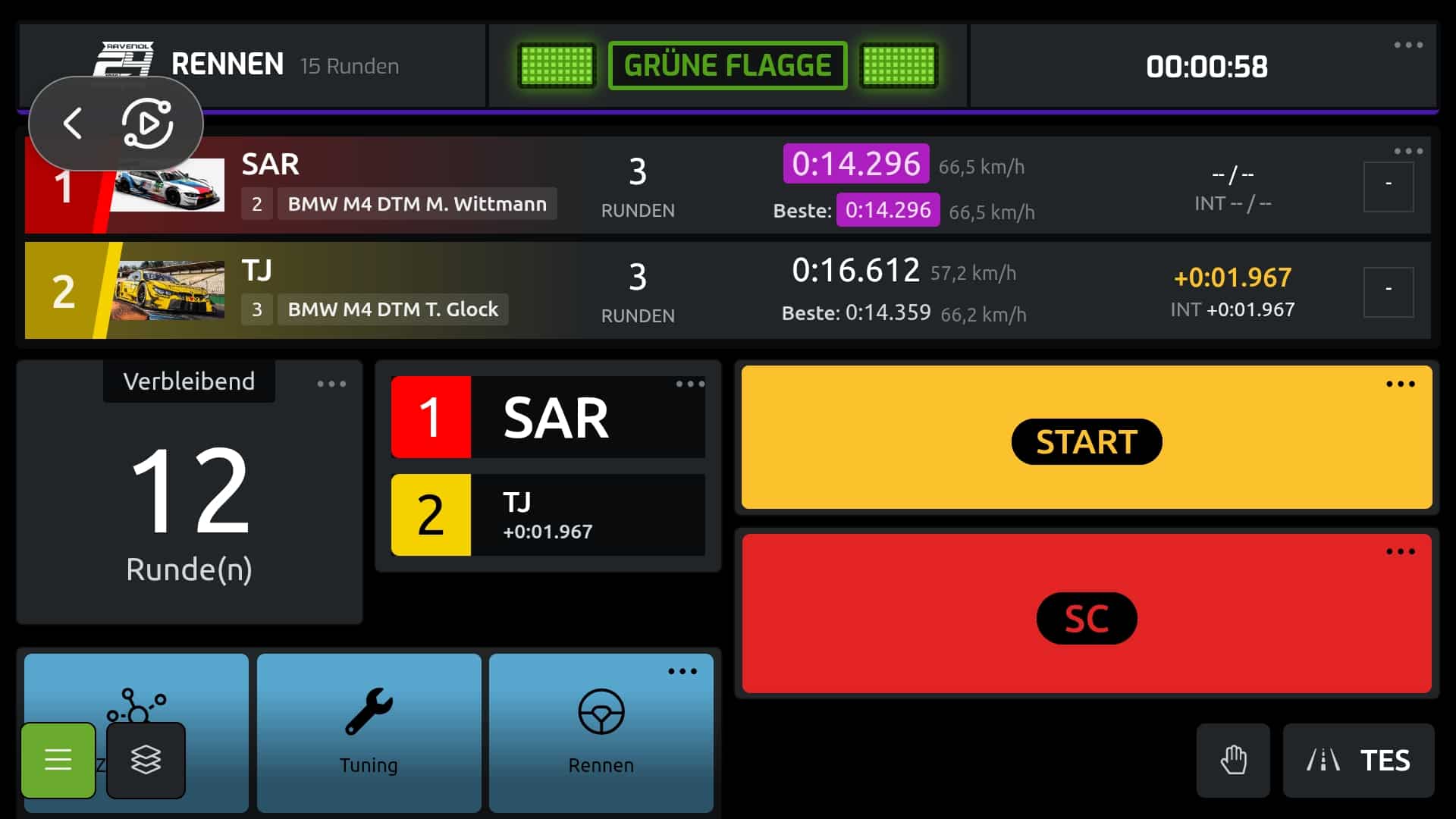The height and width of the screenshot is (819, 1456).
Task: Select the TJ entry in the mini leaderboard
Action: point(548,515)
